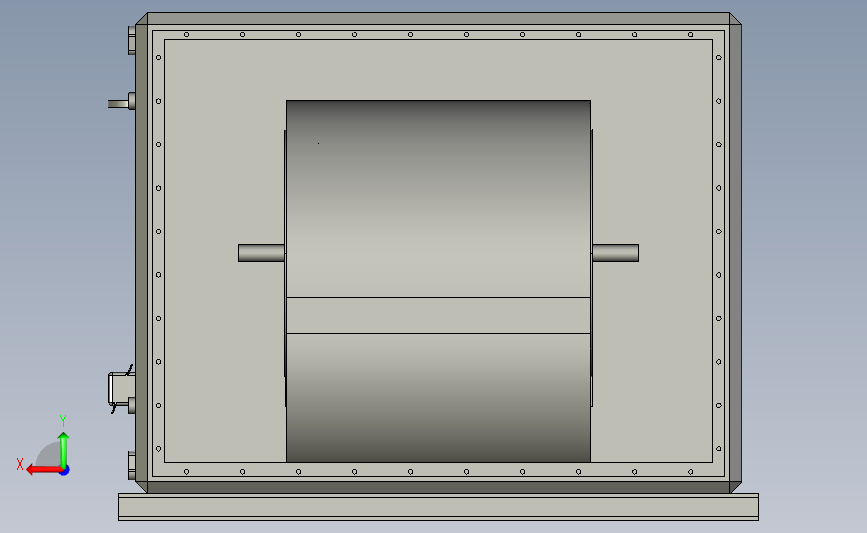Click the green Y axis arrow of the triad
867x533 pixels.
pos(64,450)
